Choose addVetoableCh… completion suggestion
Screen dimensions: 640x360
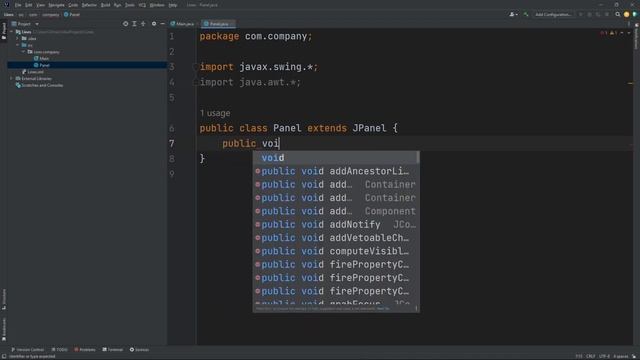[x=336, y=238]
